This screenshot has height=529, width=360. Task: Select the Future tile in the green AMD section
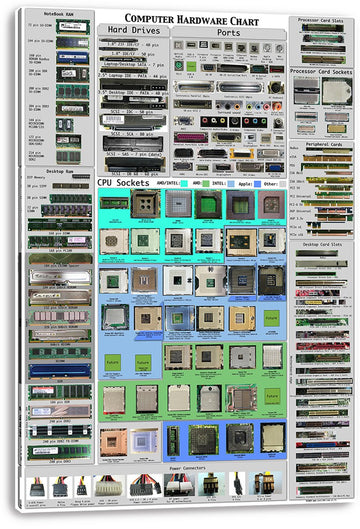click(x=272, y=396)
